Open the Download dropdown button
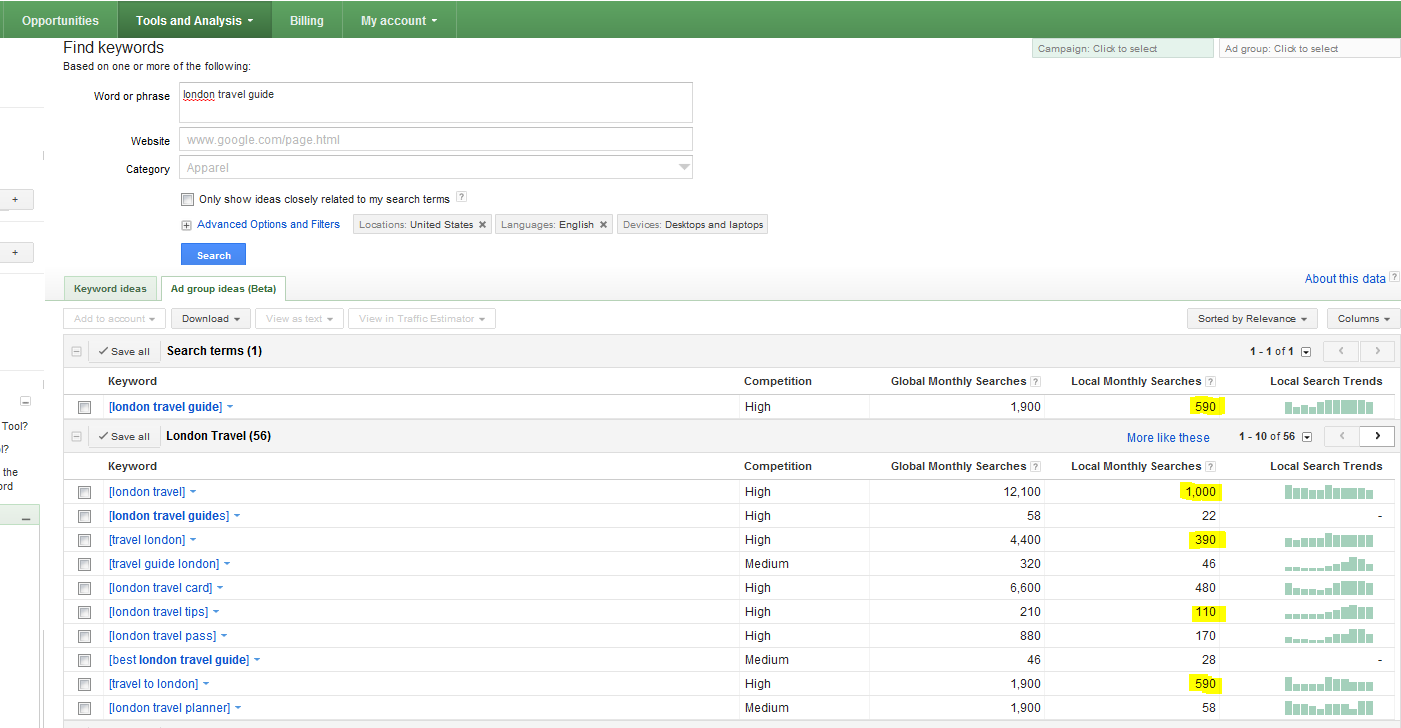 coord(211,319)
